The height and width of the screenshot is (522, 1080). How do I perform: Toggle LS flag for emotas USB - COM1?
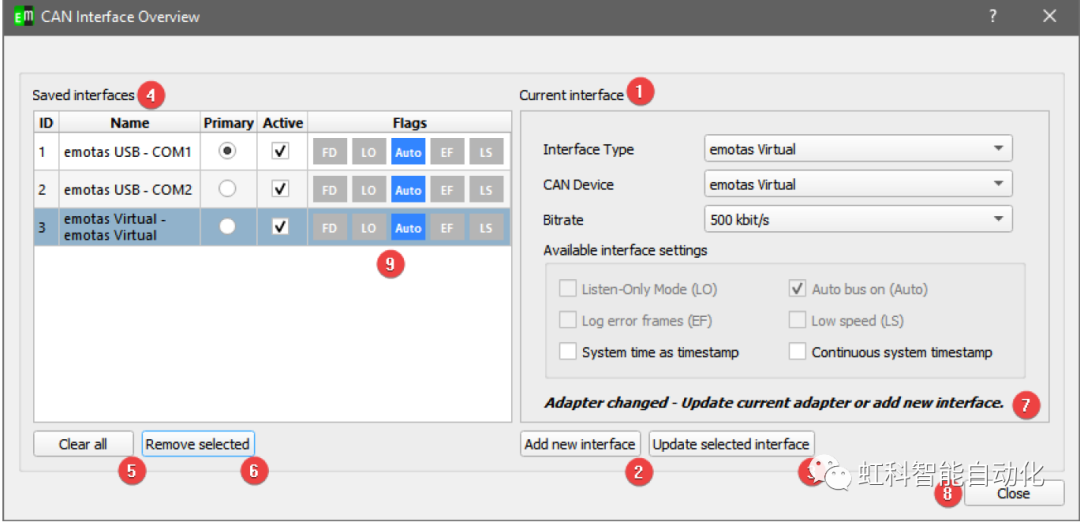coord(486,152)
